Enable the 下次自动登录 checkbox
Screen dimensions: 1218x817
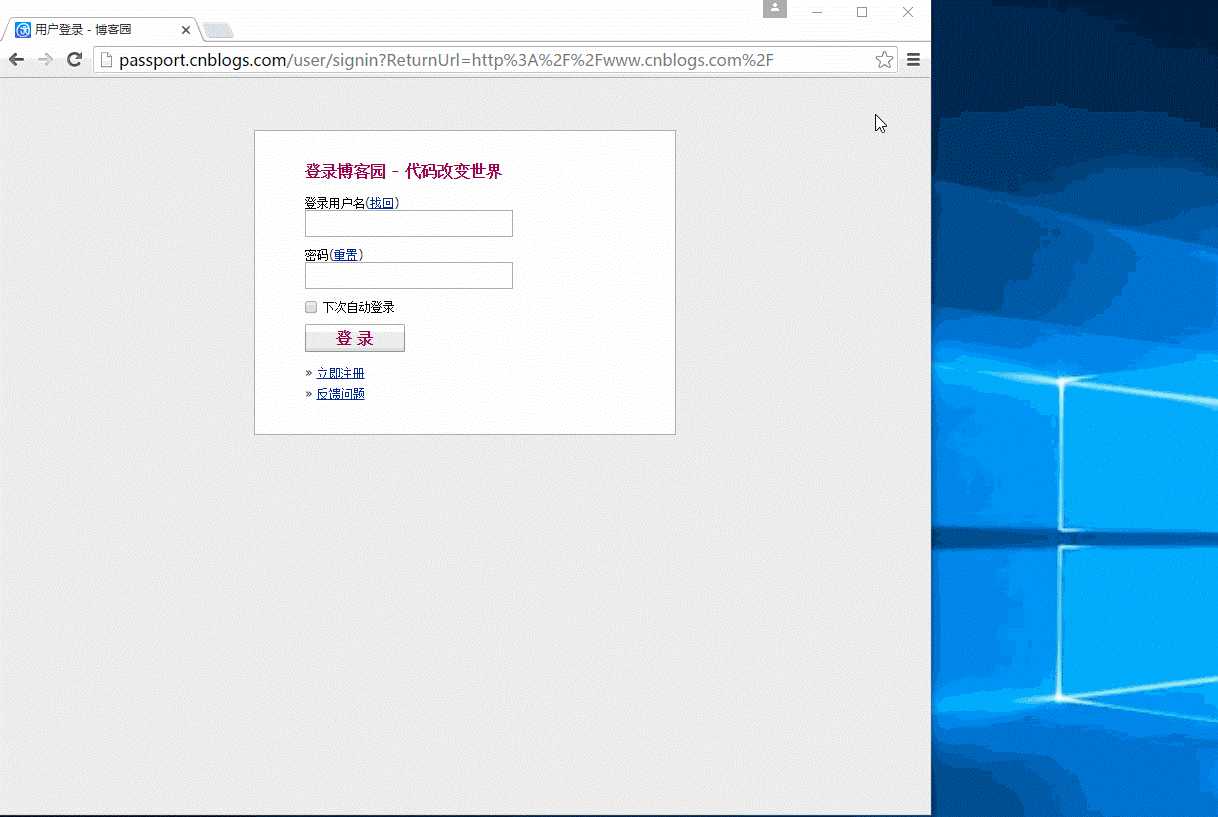click(311, 307)
